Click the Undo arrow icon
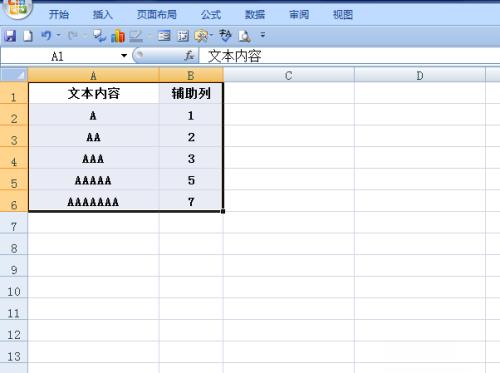Image resolution: width=500 pixels, height=373 pixels. pyautogui.click(x=46, y=35)
